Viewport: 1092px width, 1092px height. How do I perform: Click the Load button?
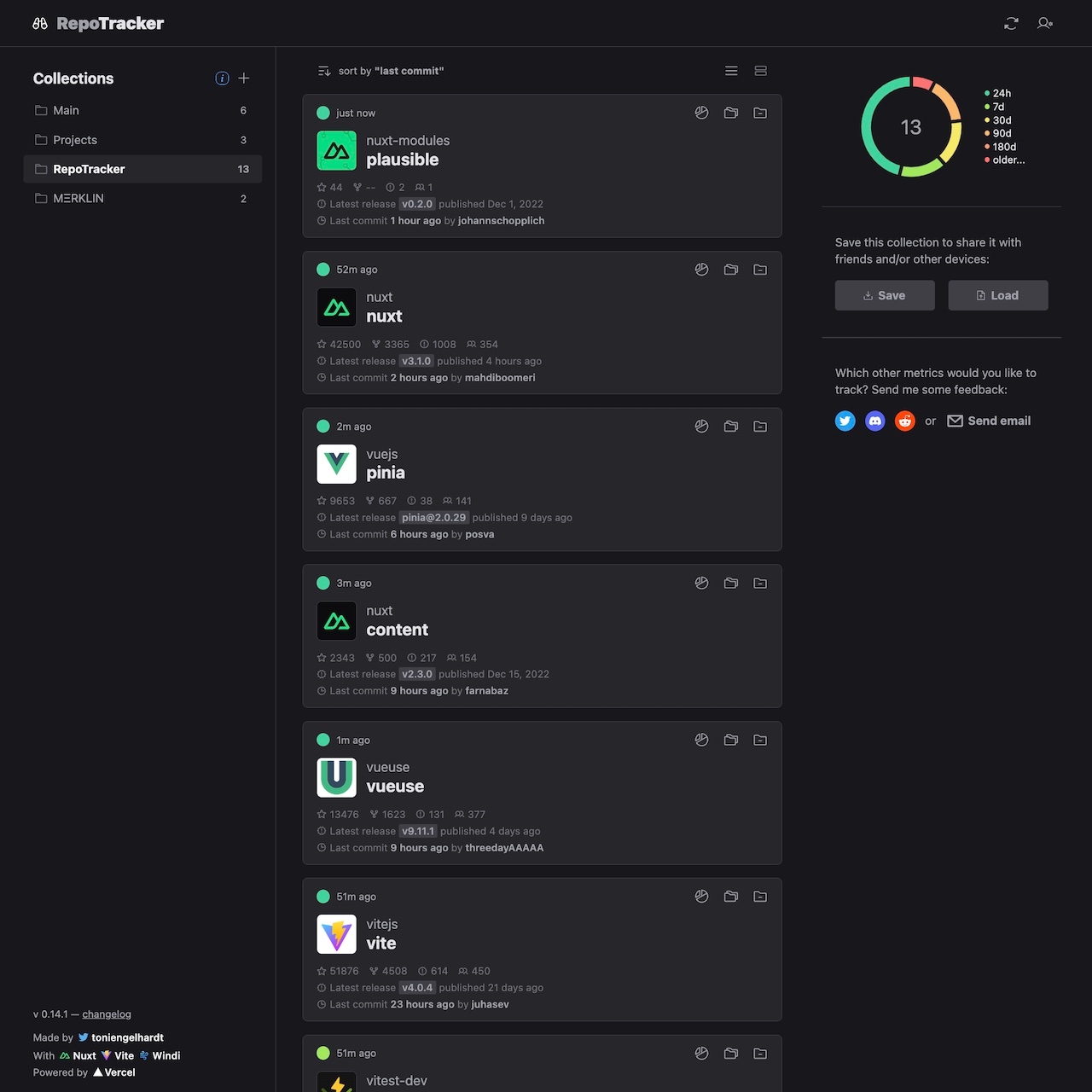point(998,295)
